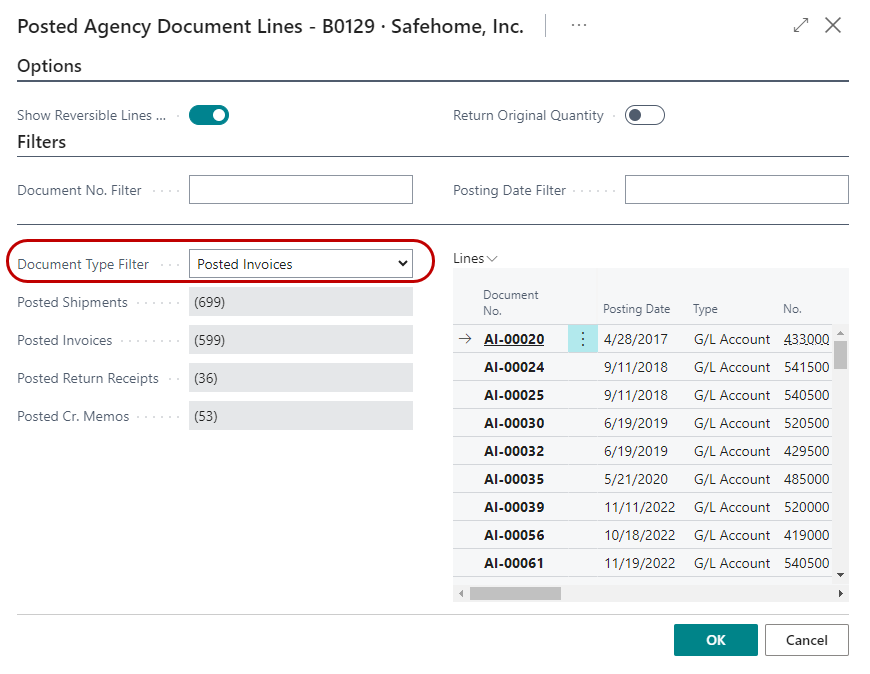Screen dimensions: 870x674
Task: Expand the Lines section menu chevron
Action: pyautogui.click(x=491, y=259)
